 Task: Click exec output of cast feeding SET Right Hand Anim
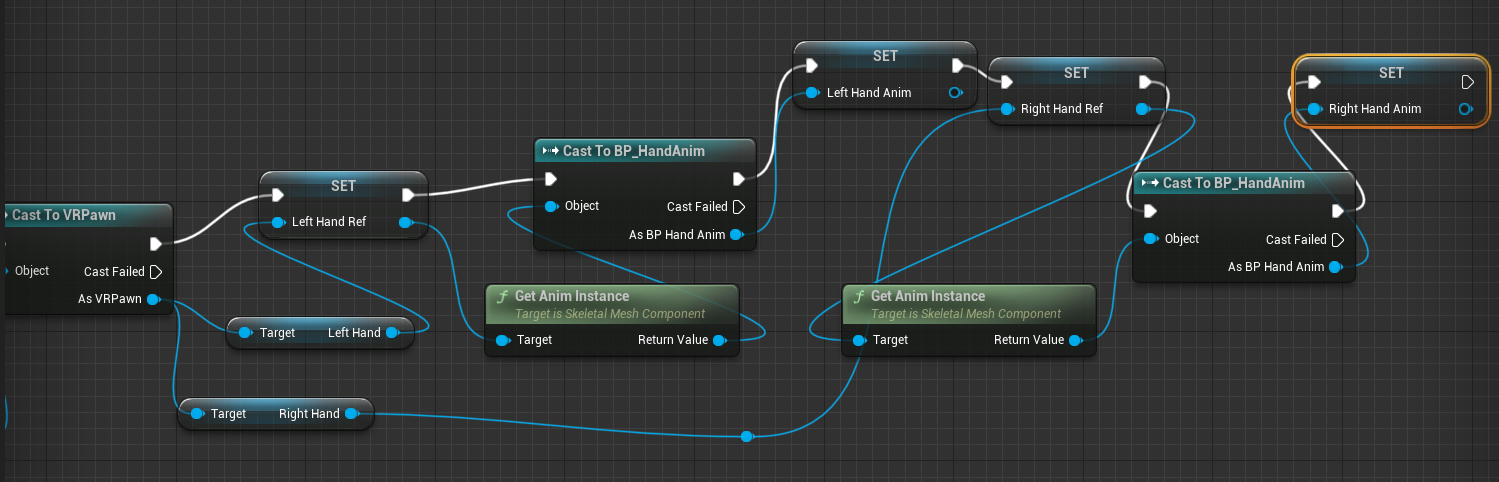pos(1338,211)
